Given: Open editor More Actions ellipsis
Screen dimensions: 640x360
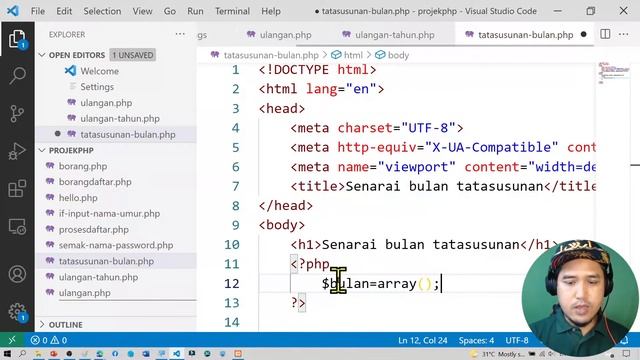Looking at the screenshot, I should [x=623, y=34].
